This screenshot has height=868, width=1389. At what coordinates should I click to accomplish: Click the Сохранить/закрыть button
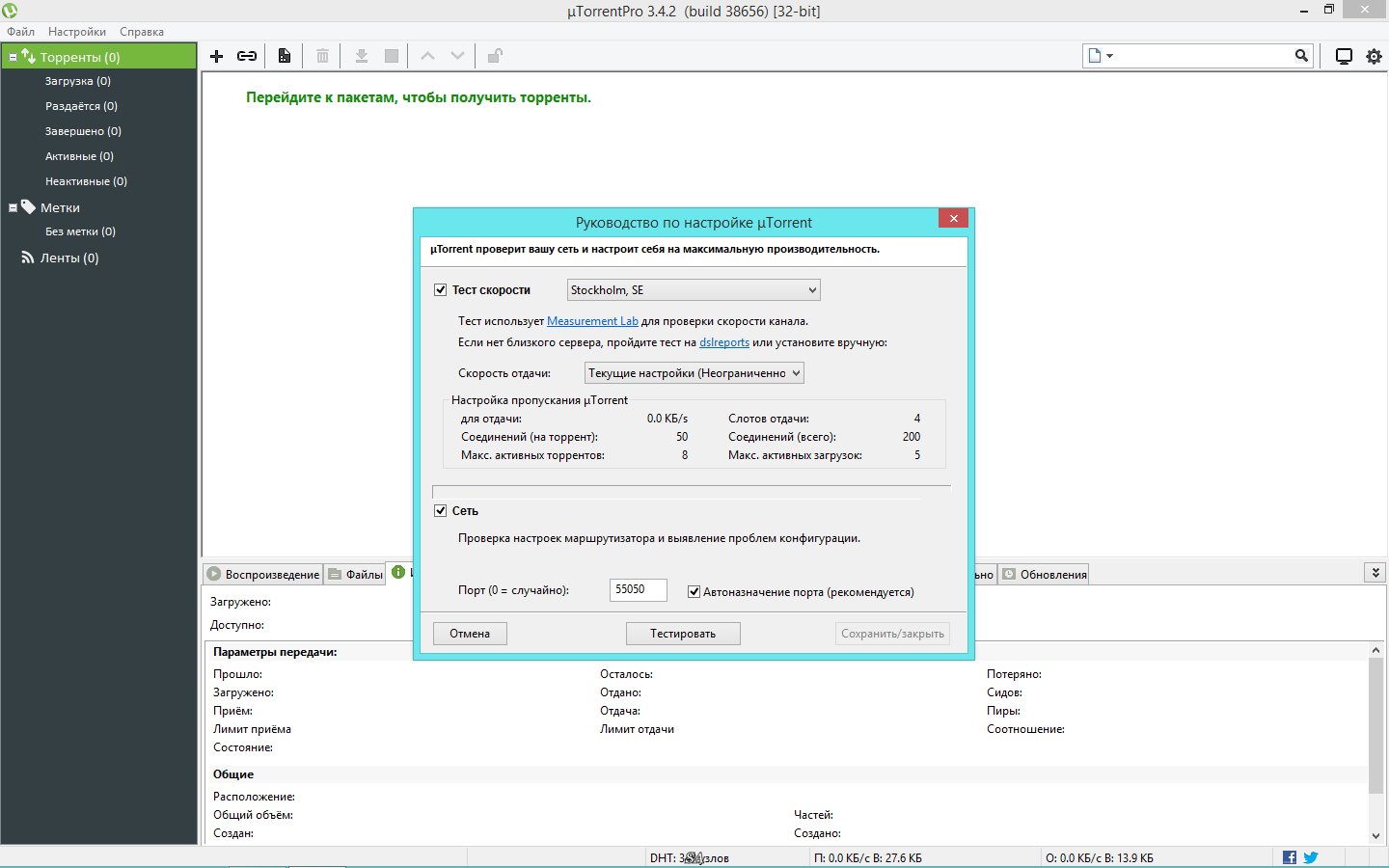point(892,633)
